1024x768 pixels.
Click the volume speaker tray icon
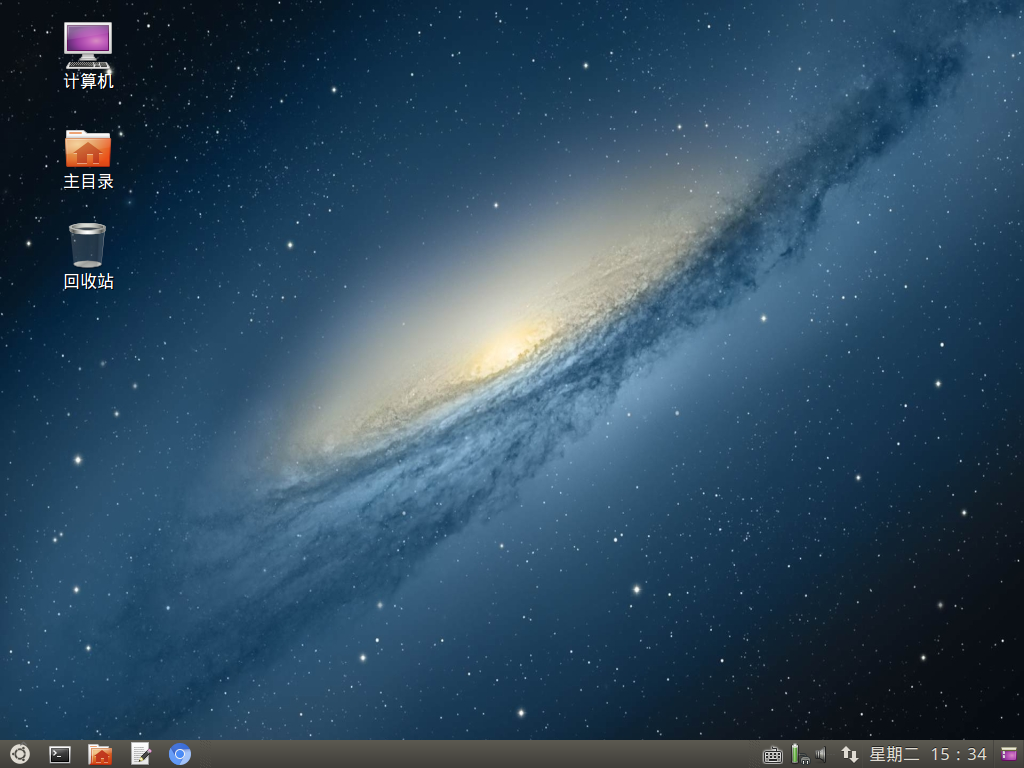[822, 754]
